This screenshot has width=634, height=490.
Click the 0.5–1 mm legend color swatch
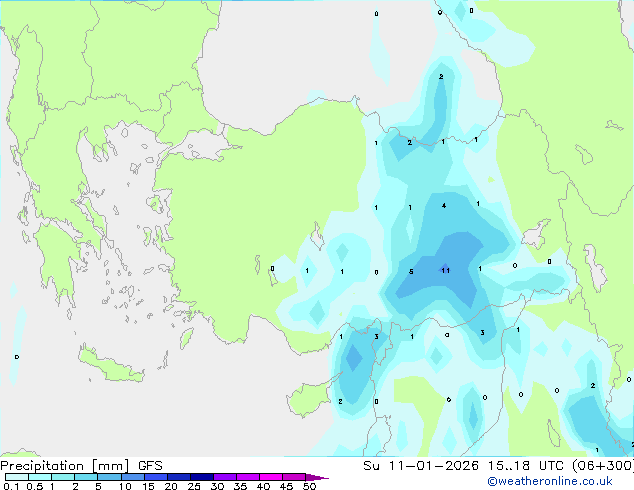(40, 477)
